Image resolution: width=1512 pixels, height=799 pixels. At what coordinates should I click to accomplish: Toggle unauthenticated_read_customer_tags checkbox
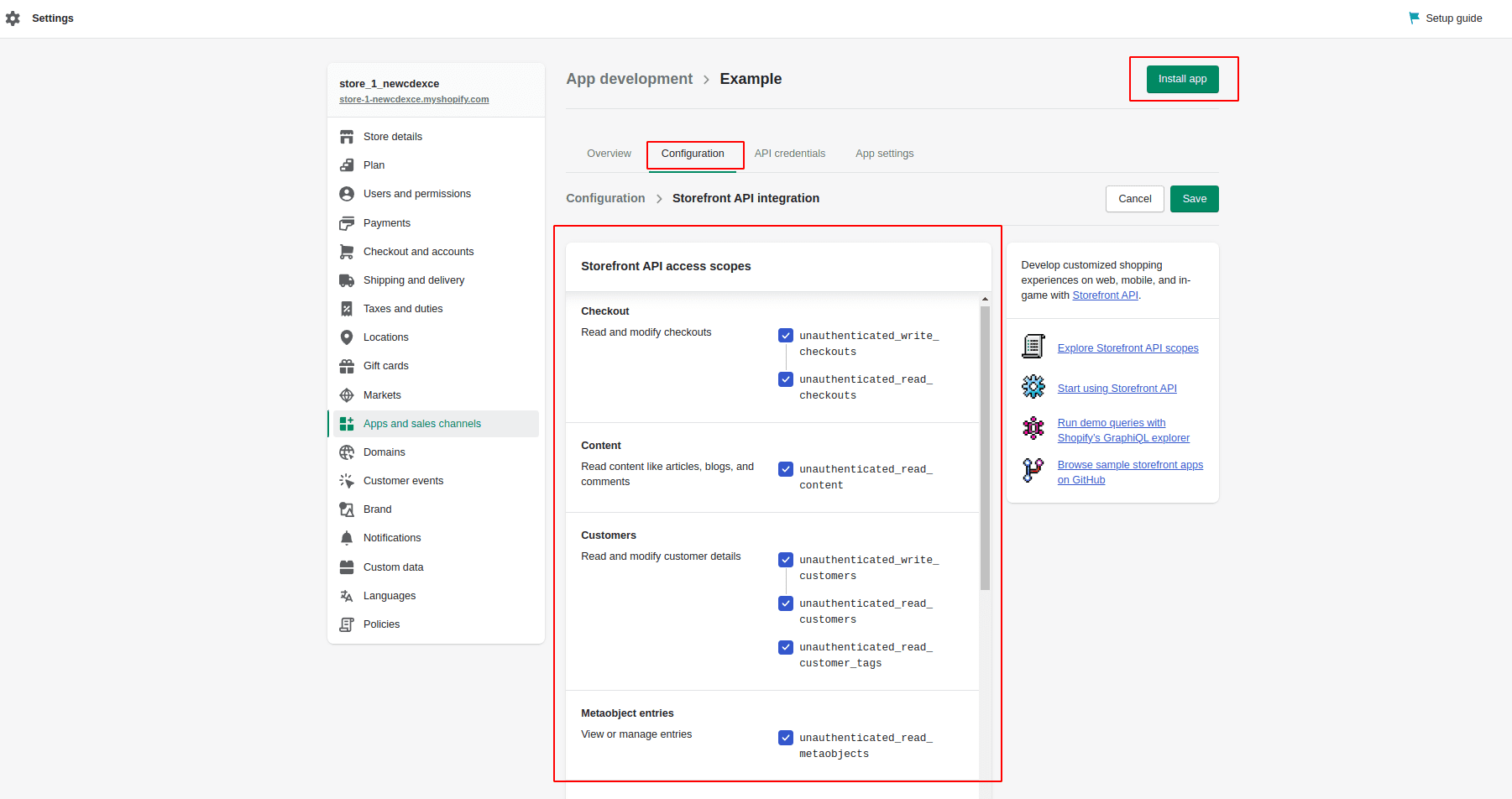click(786, 647)
